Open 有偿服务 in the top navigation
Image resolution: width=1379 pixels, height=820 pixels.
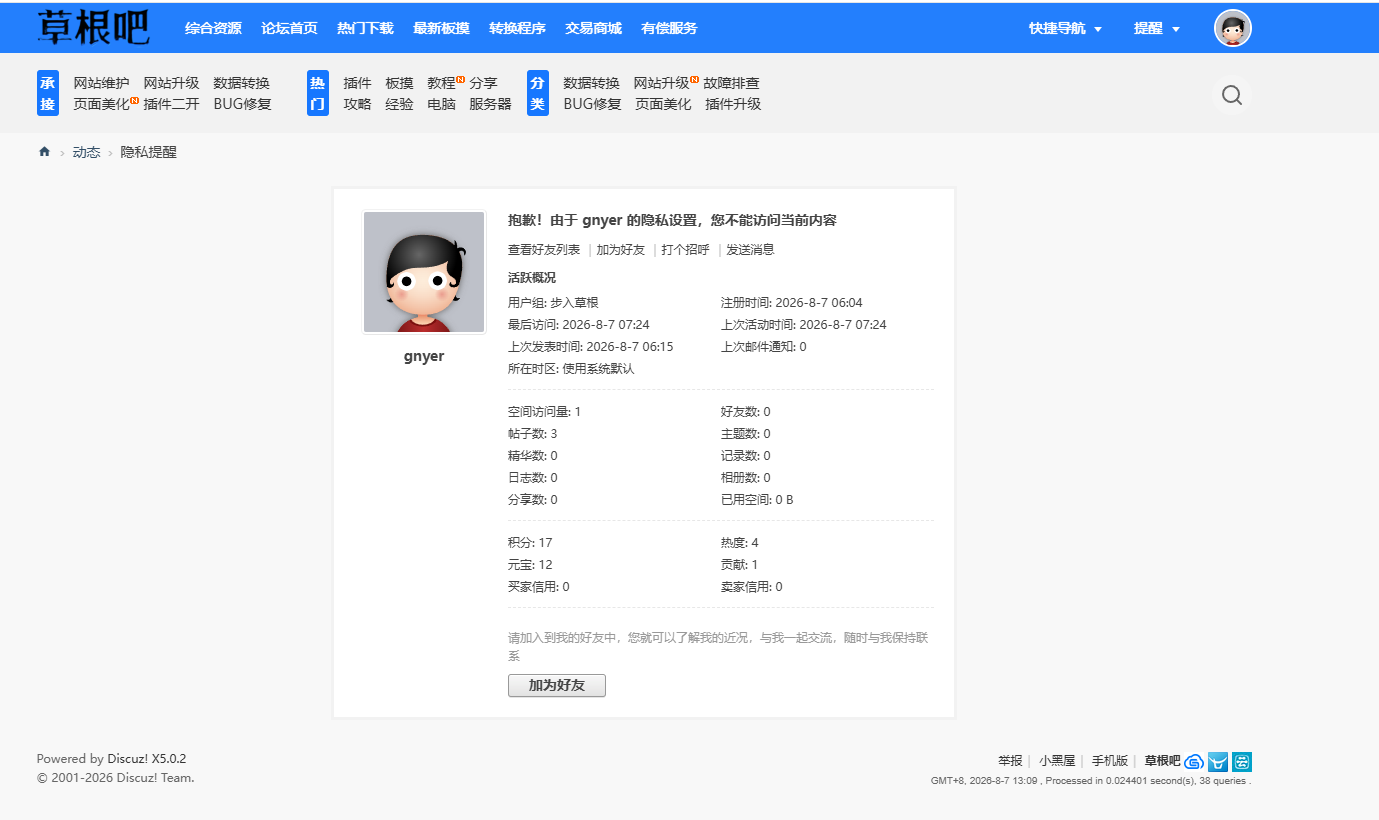pos(669,28)
